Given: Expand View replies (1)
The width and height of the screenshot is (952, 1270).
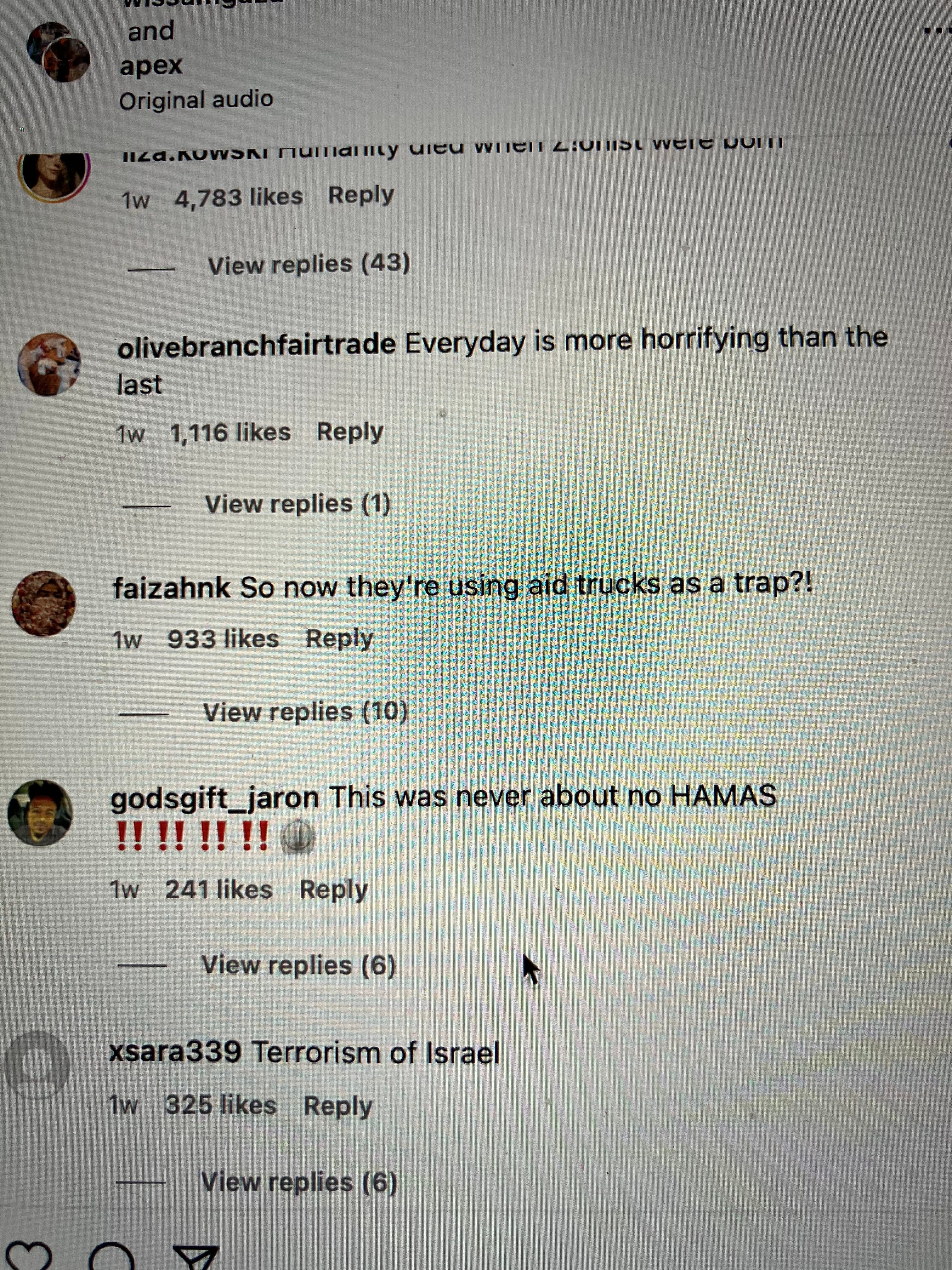Looking at the screenshot, I should [x=298, y=504].
